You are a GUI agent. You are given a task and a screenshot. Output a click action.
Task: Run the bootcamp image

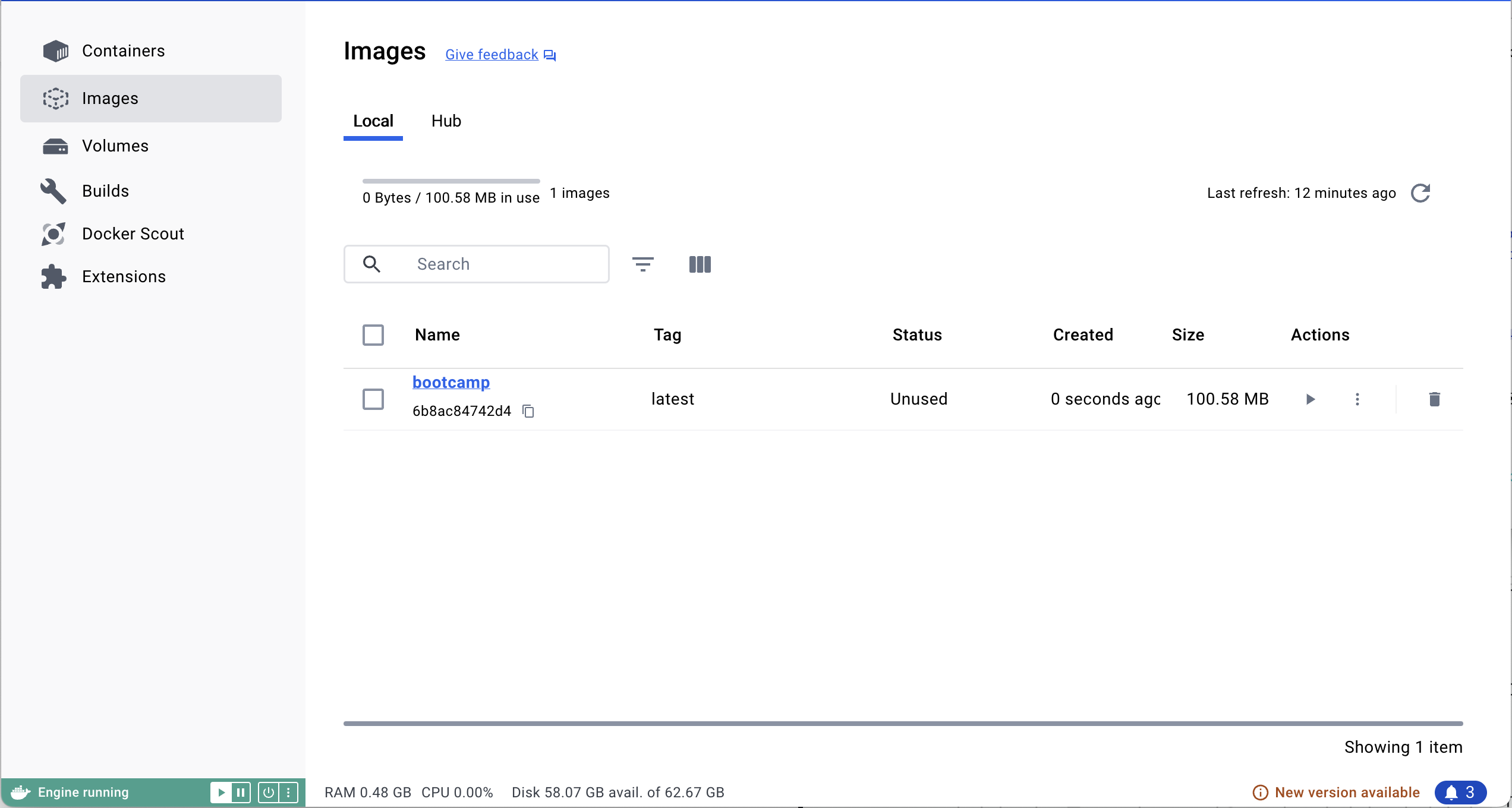click(1310, 399)
